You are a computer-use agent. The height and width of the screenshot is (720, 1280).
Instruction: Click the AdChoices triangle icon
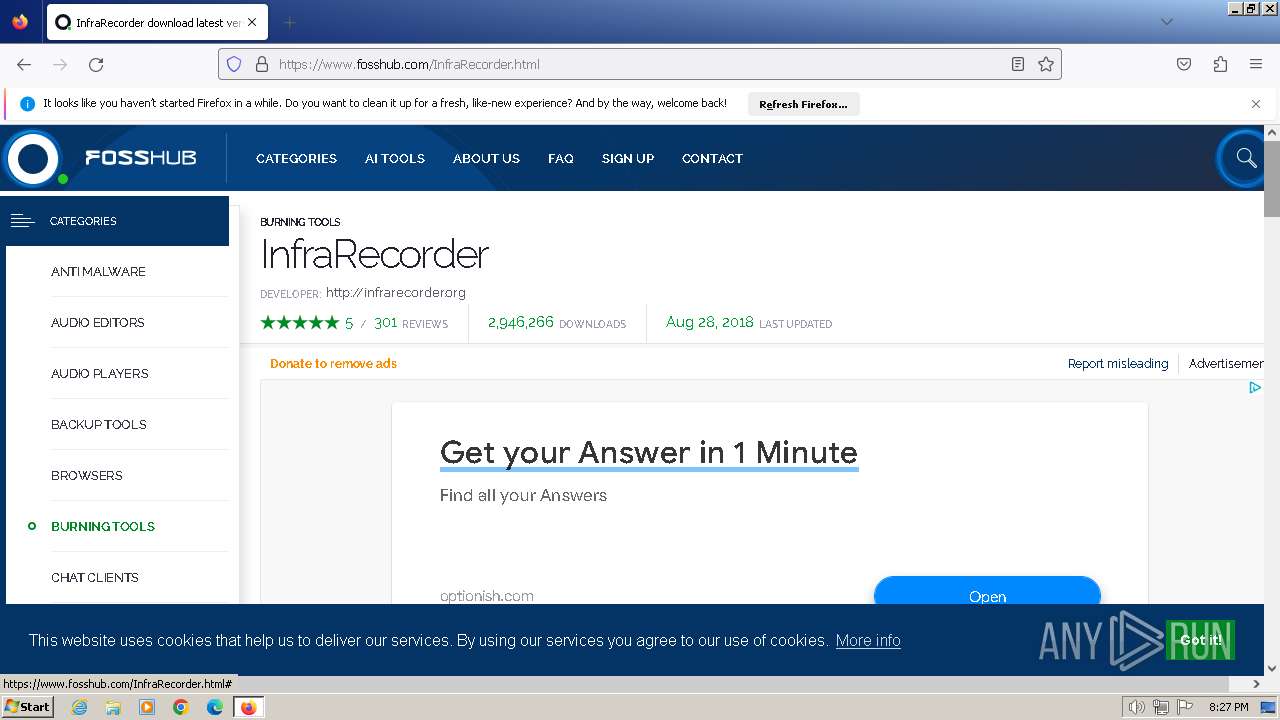1255,387
